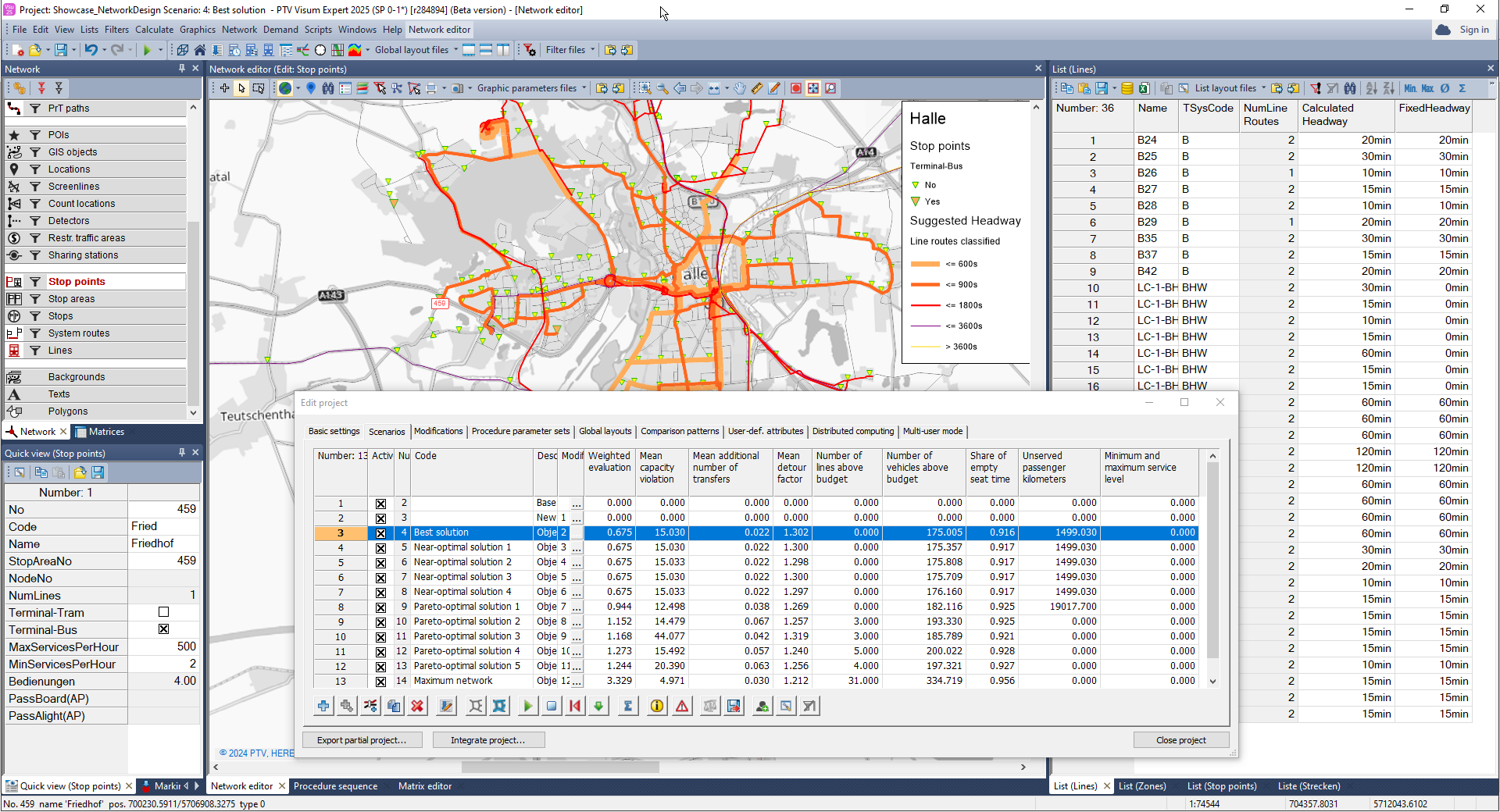This screenshot has height=812, width=1500.
Task: Click the filter settings funnel-with-gear icon
Action: click(x=530, y=50)
